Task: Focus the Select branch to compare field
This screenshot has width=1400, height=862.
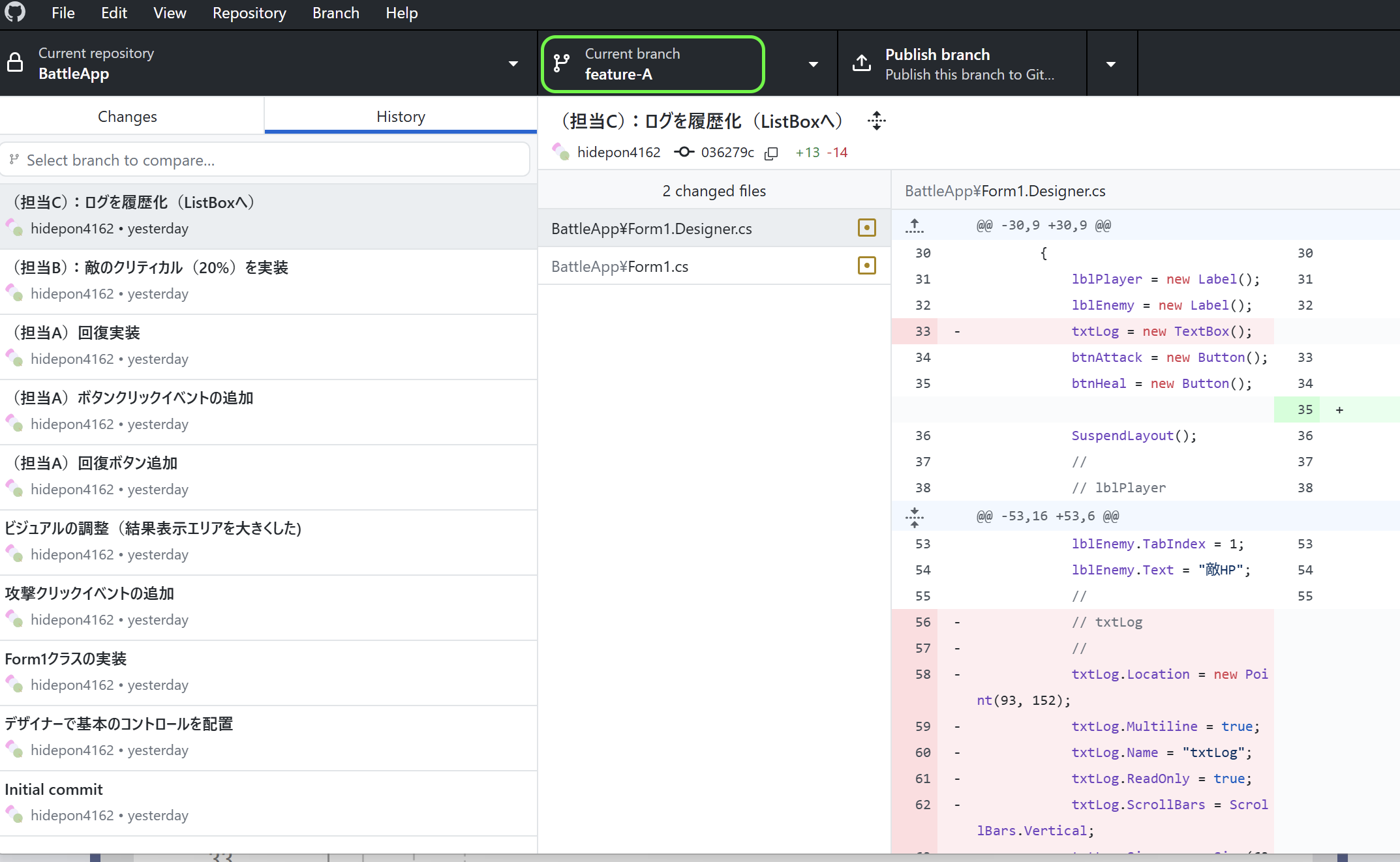Action: tap(265, 160)
